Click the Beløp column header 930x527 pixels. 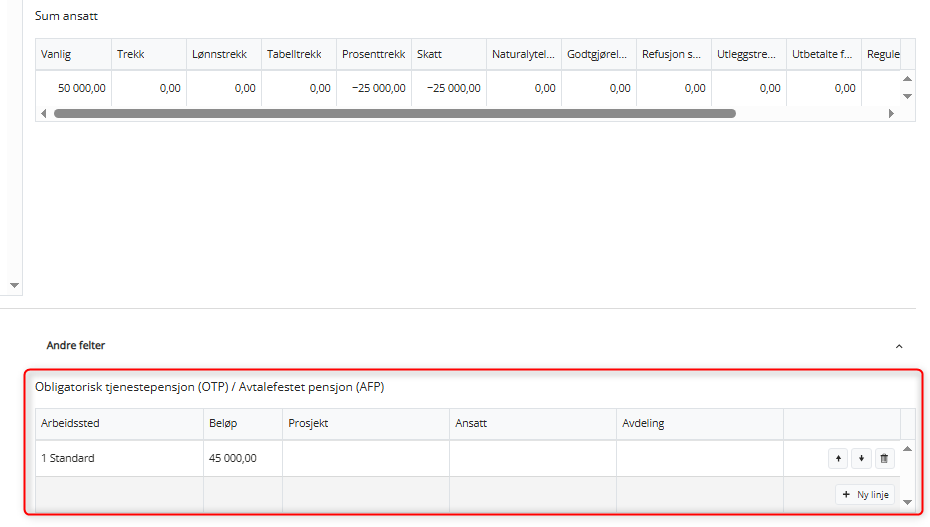[x=243, y=424]
